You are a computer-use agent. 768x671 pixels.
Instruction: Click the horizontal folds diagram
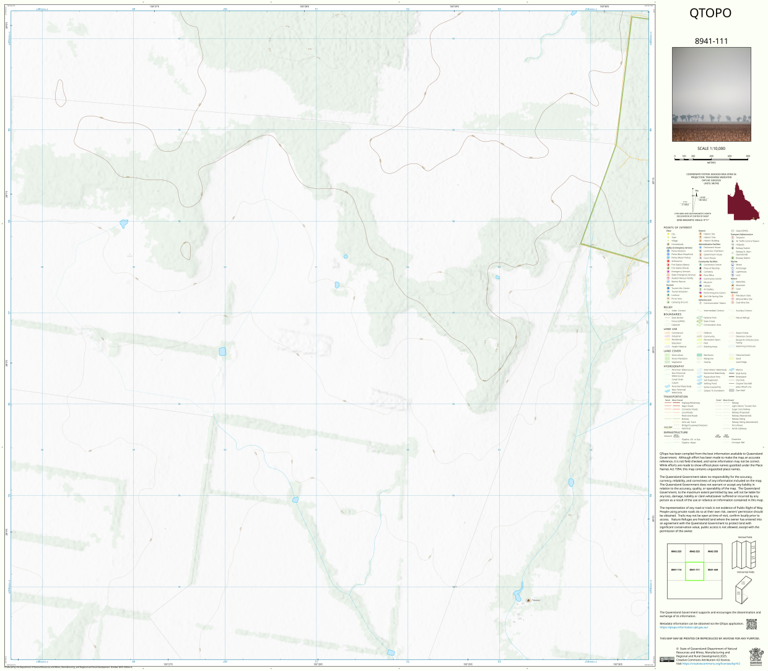[744, 589]
